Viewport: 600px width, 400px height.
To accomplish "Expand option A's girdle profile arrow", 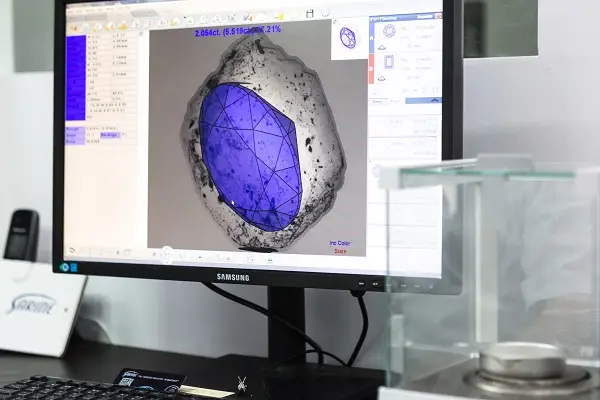I will point(382,47).
